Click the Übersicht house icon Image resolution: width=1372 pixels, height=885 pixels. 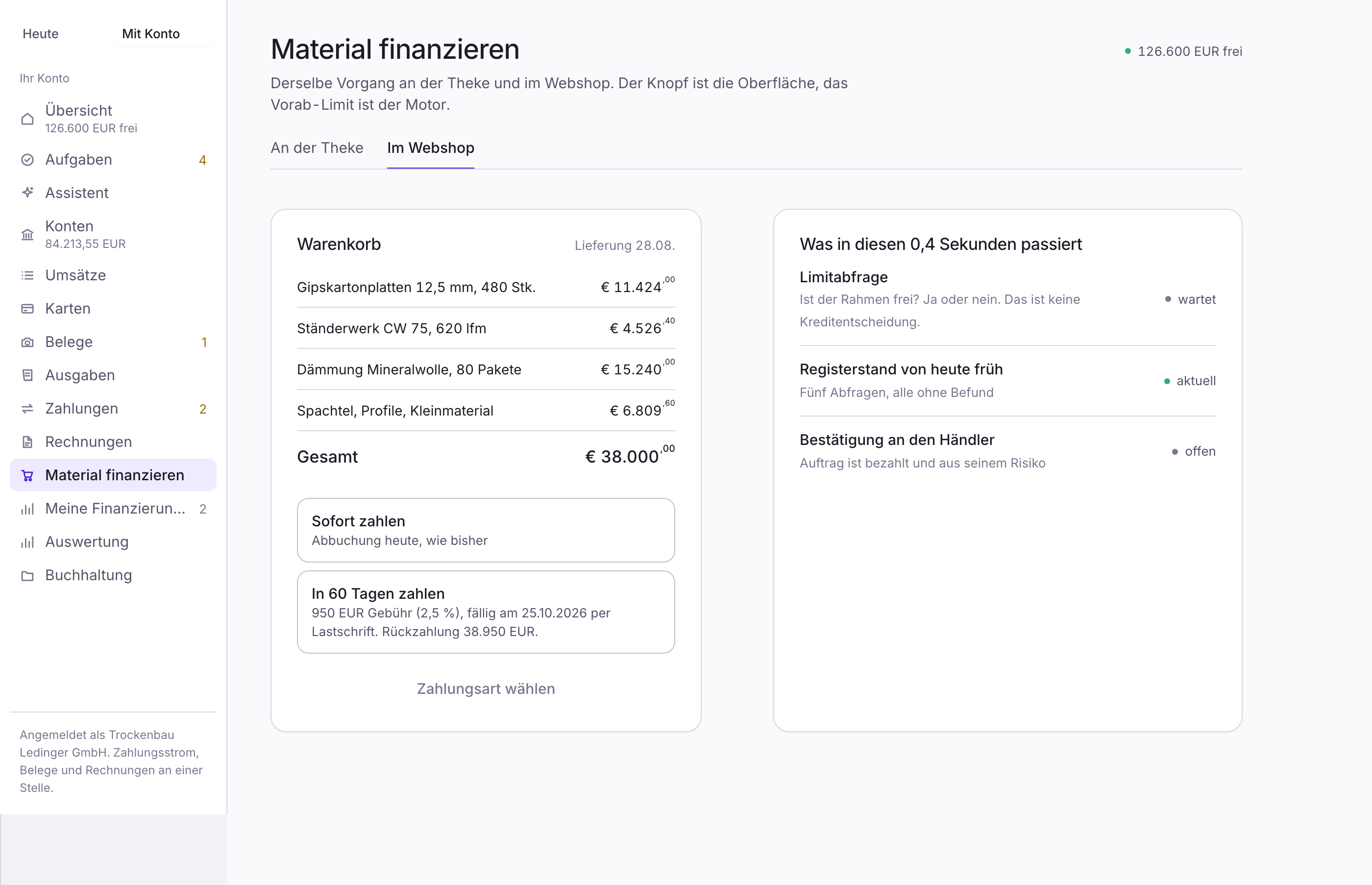tap(27, 119)
